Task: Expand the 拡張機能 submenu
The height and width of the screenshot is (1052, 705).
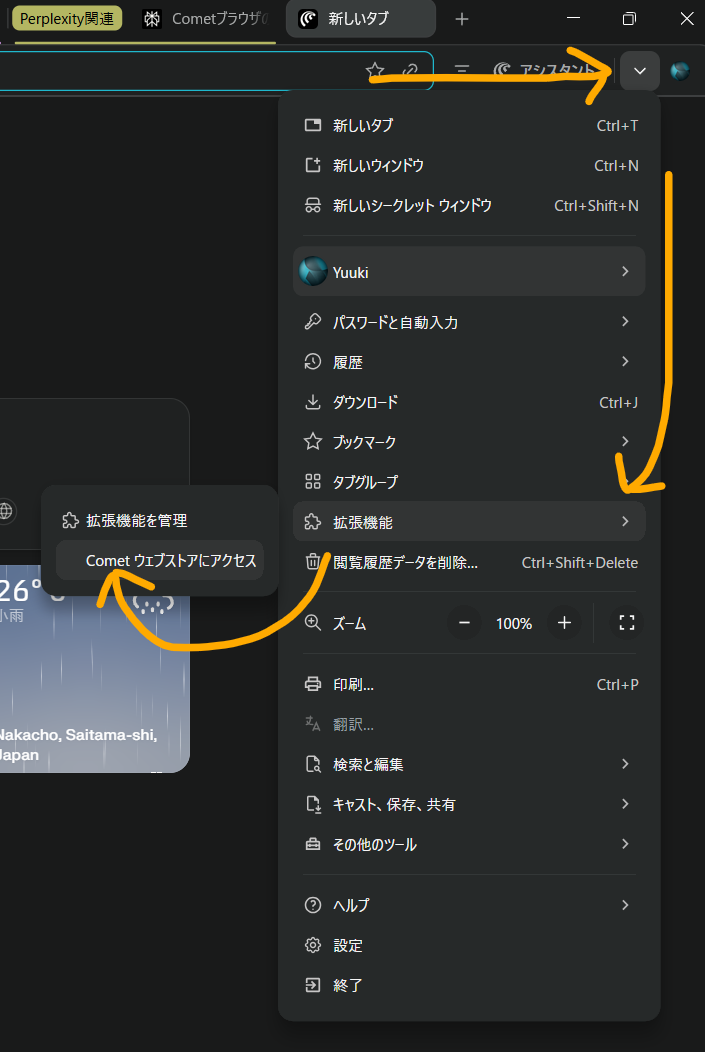Action: click(x=469, y=521)
